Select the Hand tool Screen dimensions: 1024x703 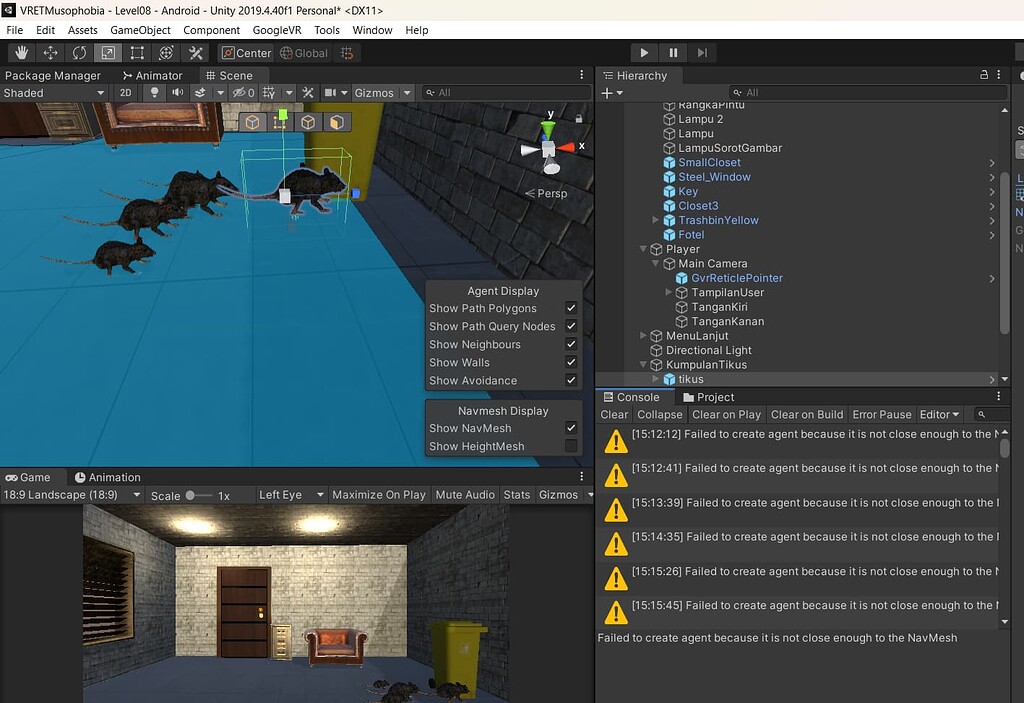tap(22, 53)
